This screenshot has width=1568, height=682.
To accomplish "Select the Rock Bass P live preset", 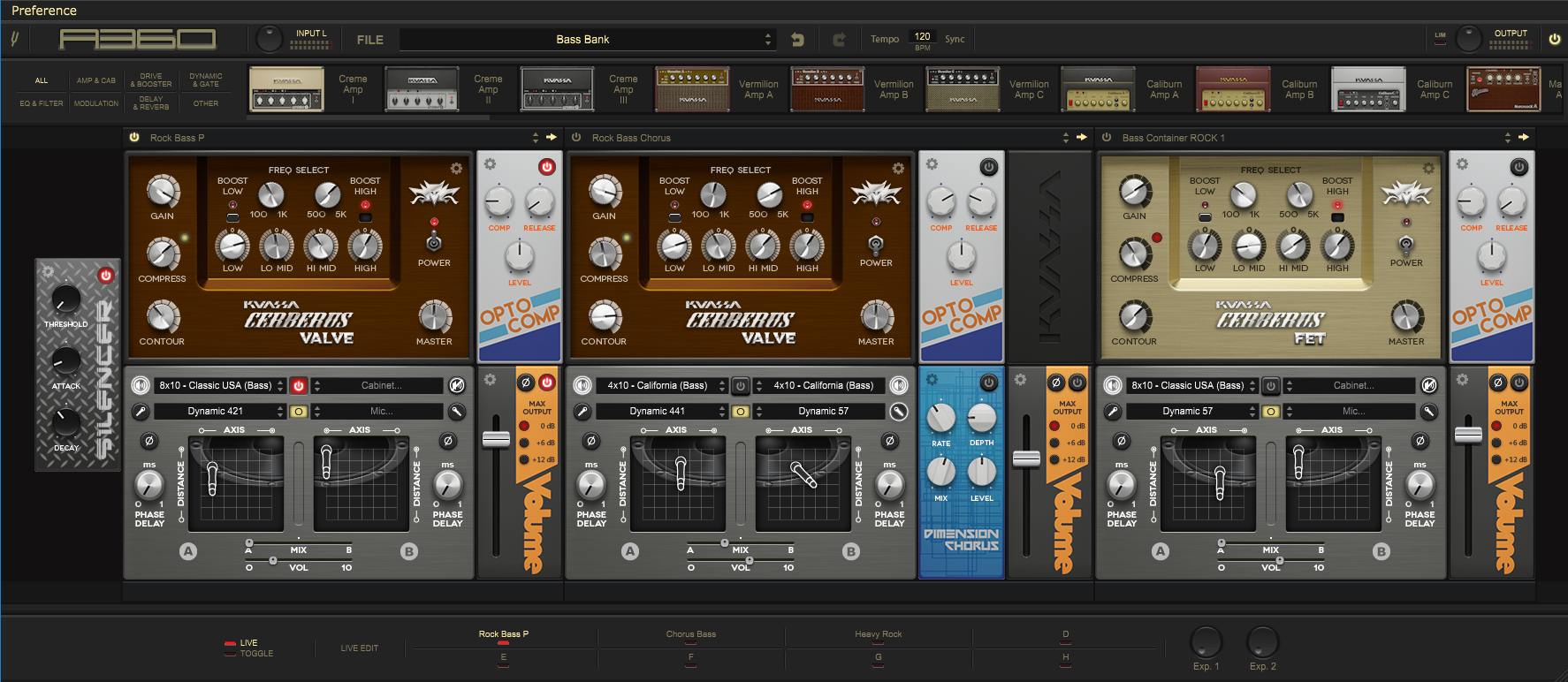I will click(x=504, y=634).
